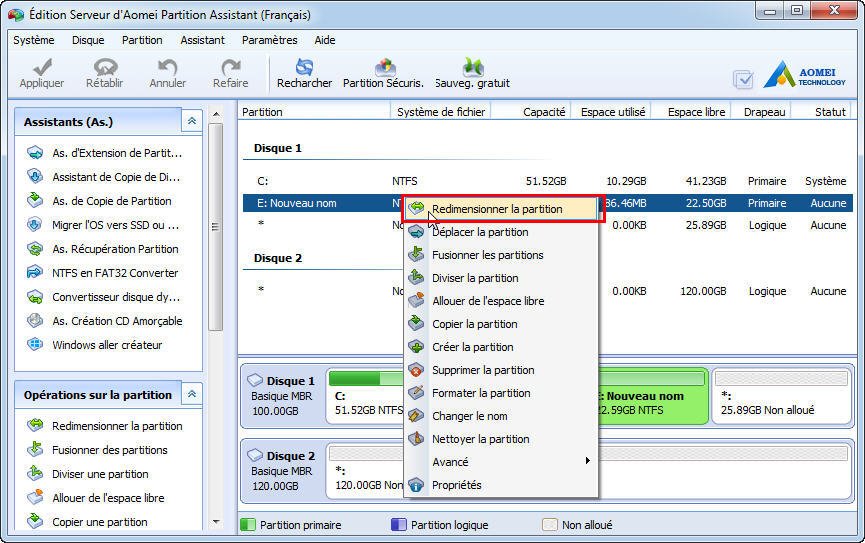Open Partition Sécuris. toolbar icon

[x=385, y=67]
